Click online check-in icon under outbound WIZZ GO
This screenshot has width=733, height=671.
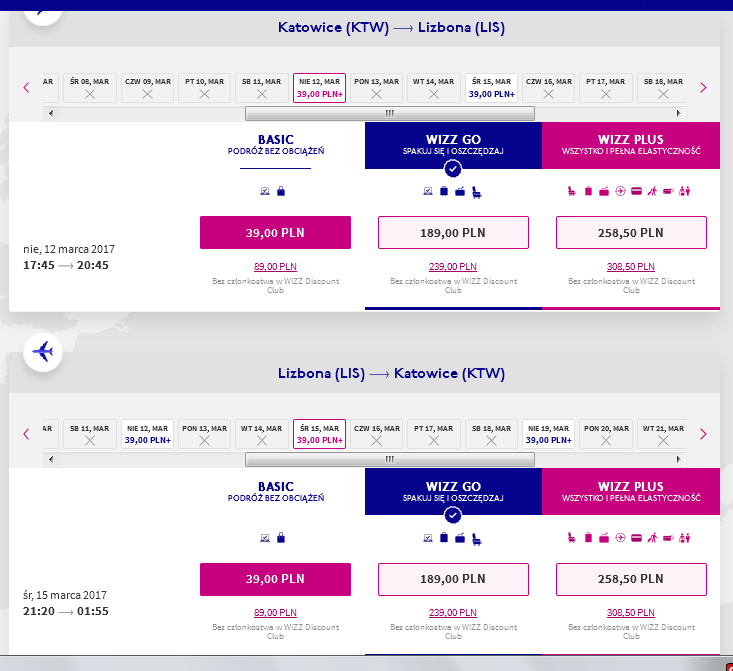428,191
